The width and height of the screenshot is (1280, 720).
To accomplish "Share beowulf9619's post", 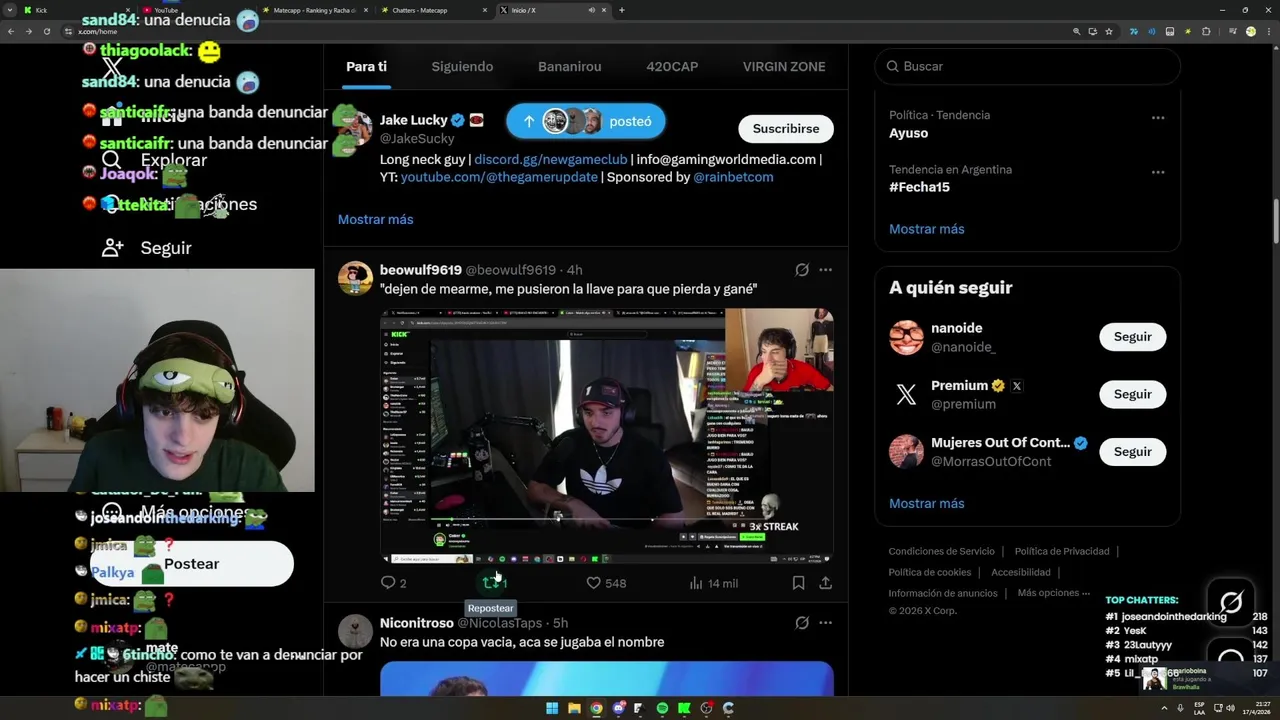I will coord(825,582).
